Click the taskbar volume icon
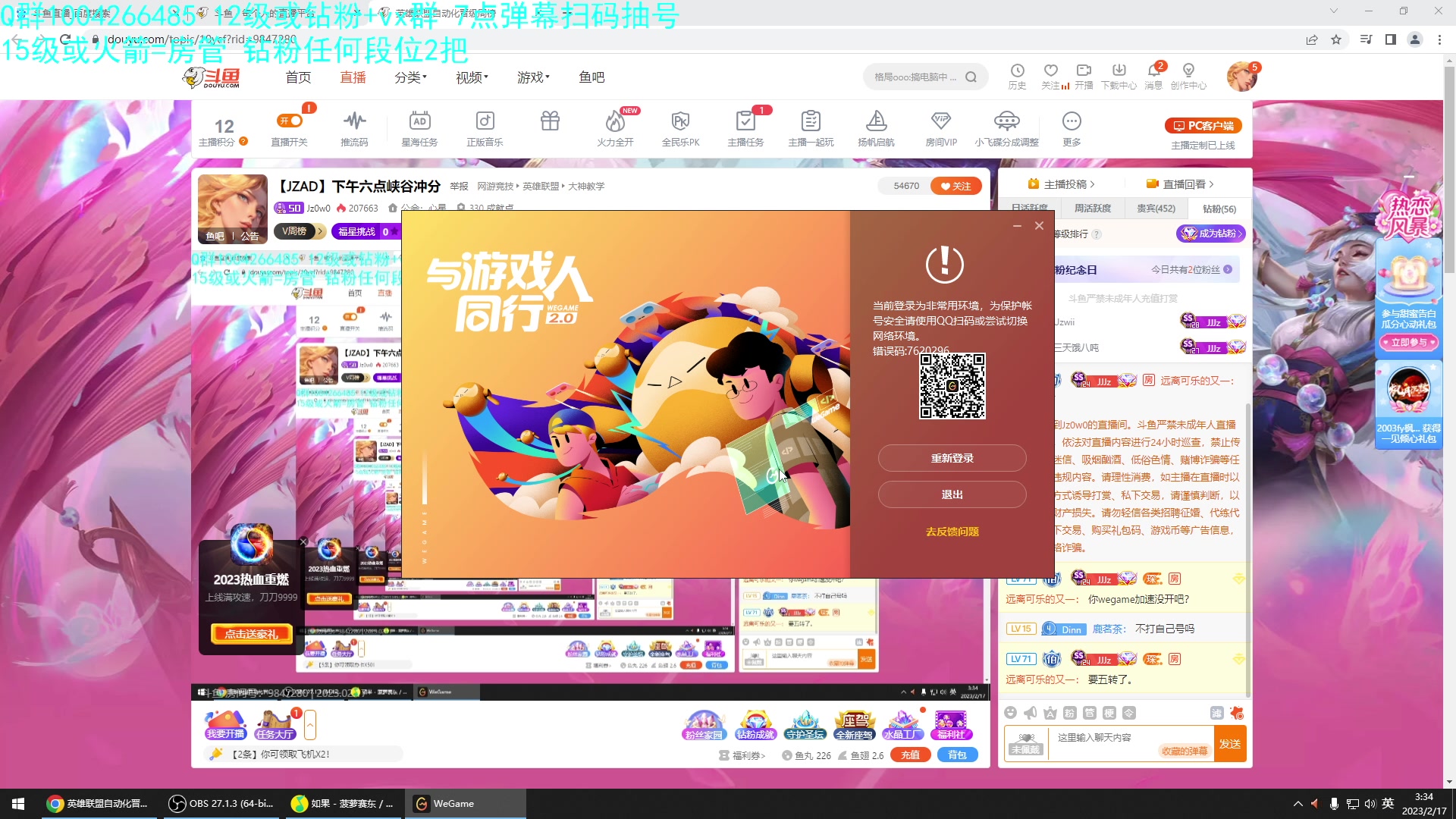The height and width of the screenshot is (819, 1456). (x=1370, y=804)
